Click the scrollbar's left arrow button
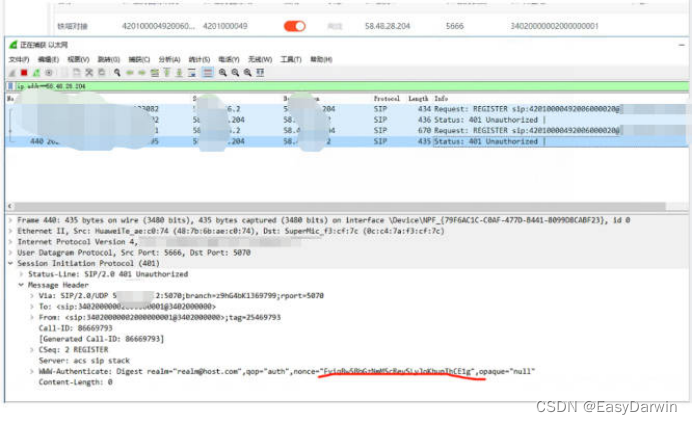The image size is (692, 424). [x=10, y=206]
